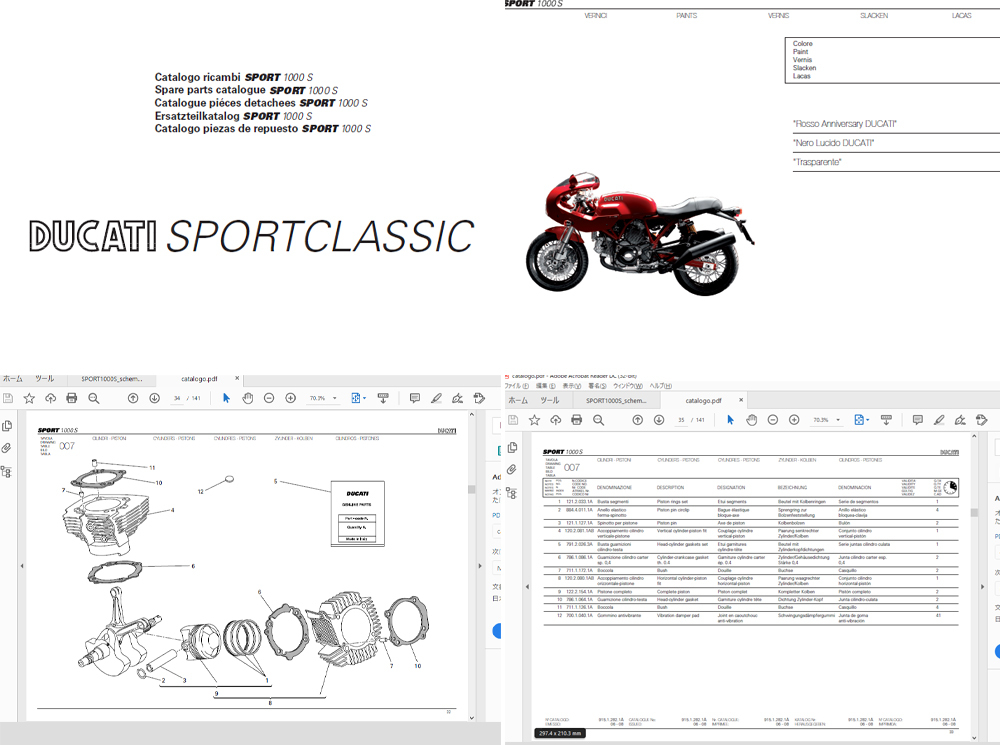This screenshot has width=1000, height=745.
Task: Click page number field showing 35
Action: [x=682, y=420]
